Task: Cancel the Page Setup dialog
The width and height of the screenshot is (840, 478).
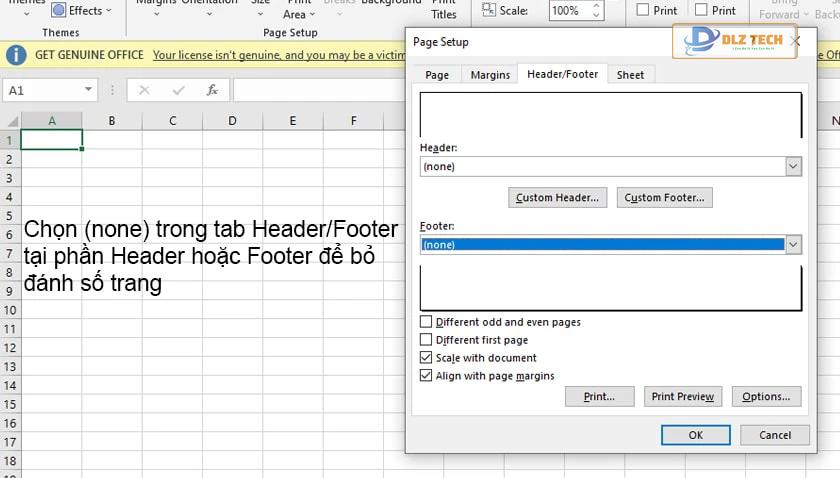Action: (x=775, y=435)
